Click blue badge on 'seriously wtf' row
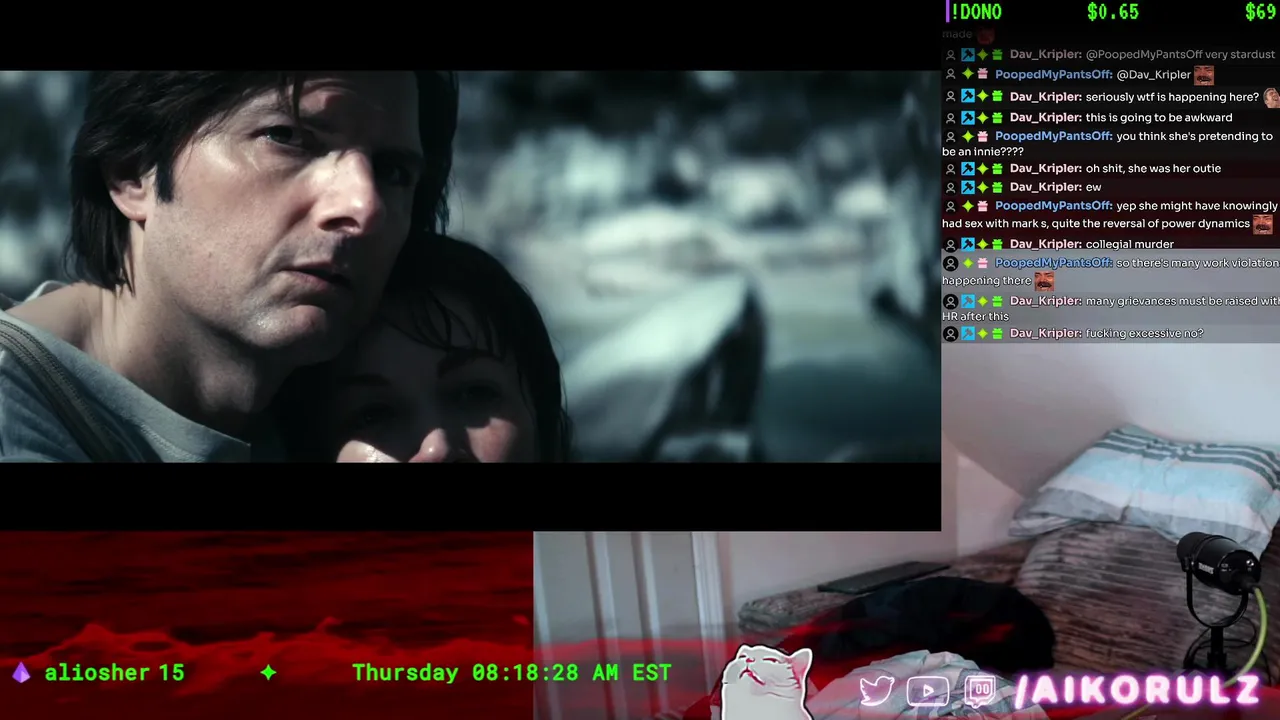1280x720 pixels. click(967, 97)
